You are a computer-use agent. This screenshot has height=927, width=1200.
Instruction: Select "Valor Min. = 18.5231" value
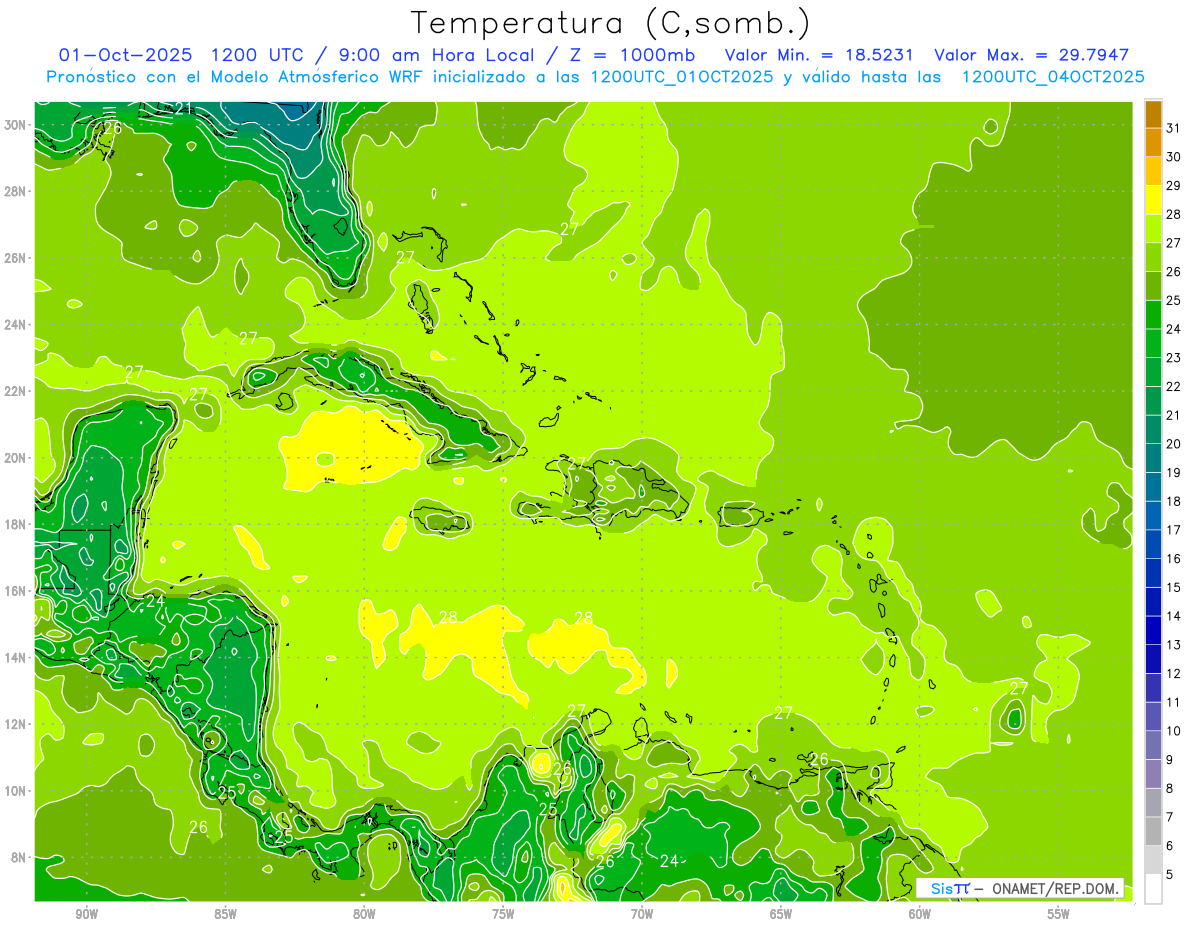[x=819, y=55]
